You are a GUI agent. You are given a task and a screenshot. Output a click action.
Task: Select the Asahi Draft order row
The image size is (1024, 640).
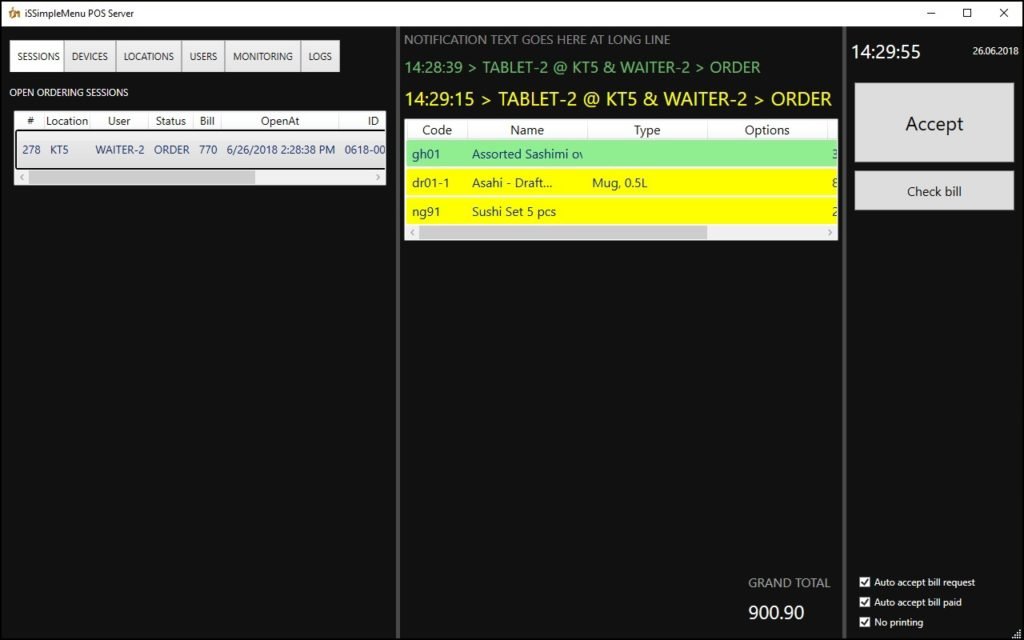620,183
